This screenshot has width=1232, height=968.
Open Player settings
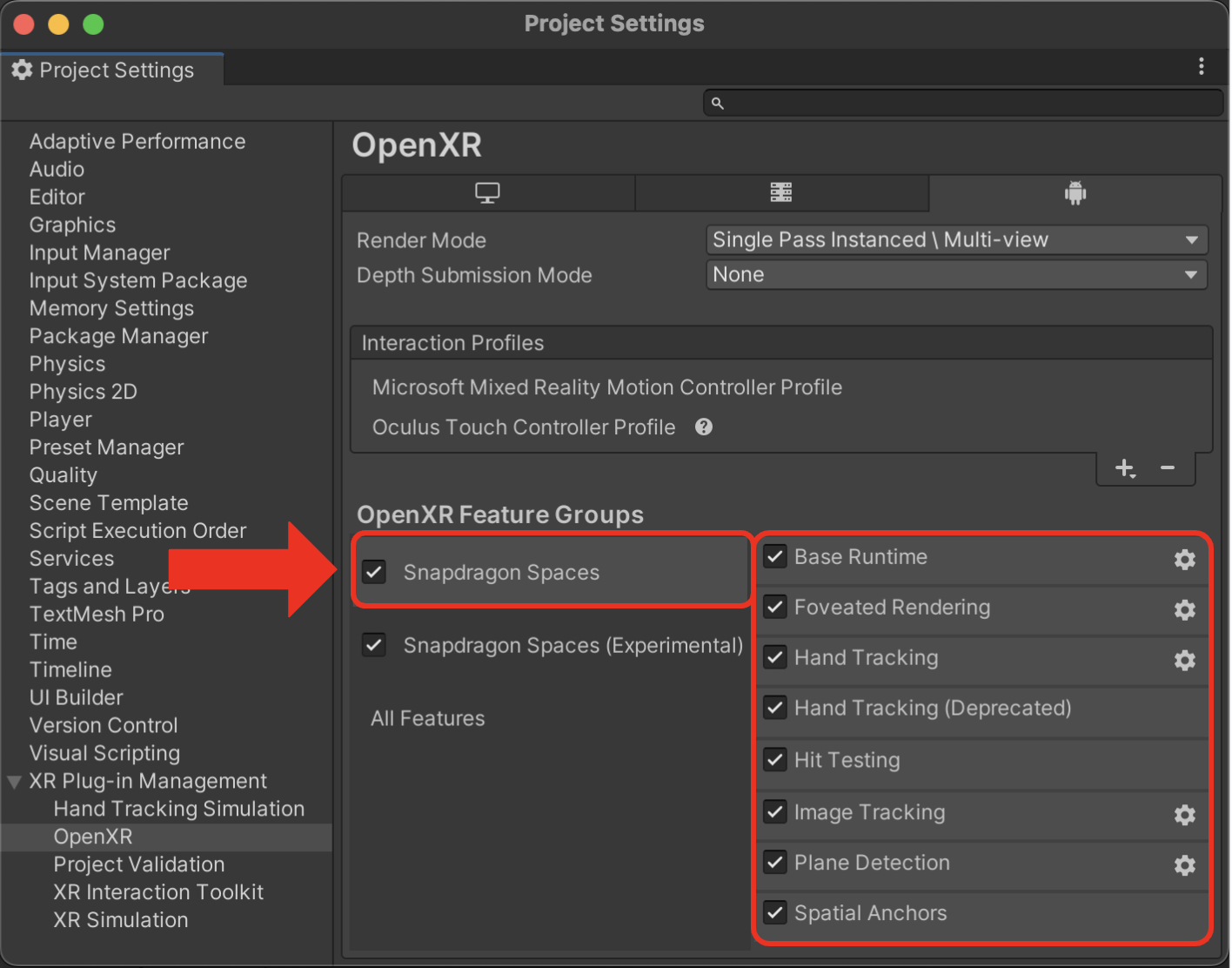[x=60, y=420]
